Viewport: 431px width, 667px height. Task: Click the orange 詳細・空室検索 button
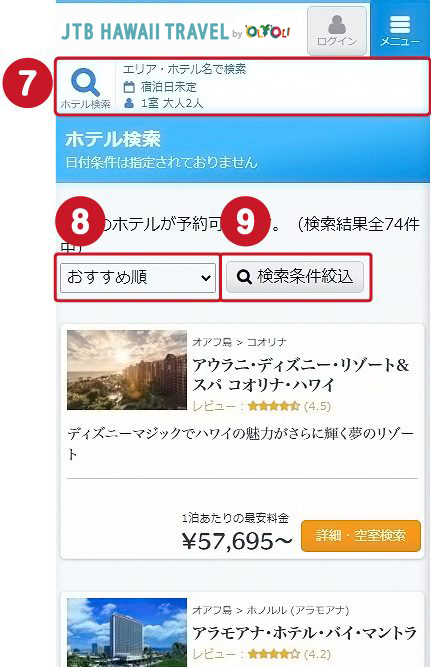click(x=361, y=535)
